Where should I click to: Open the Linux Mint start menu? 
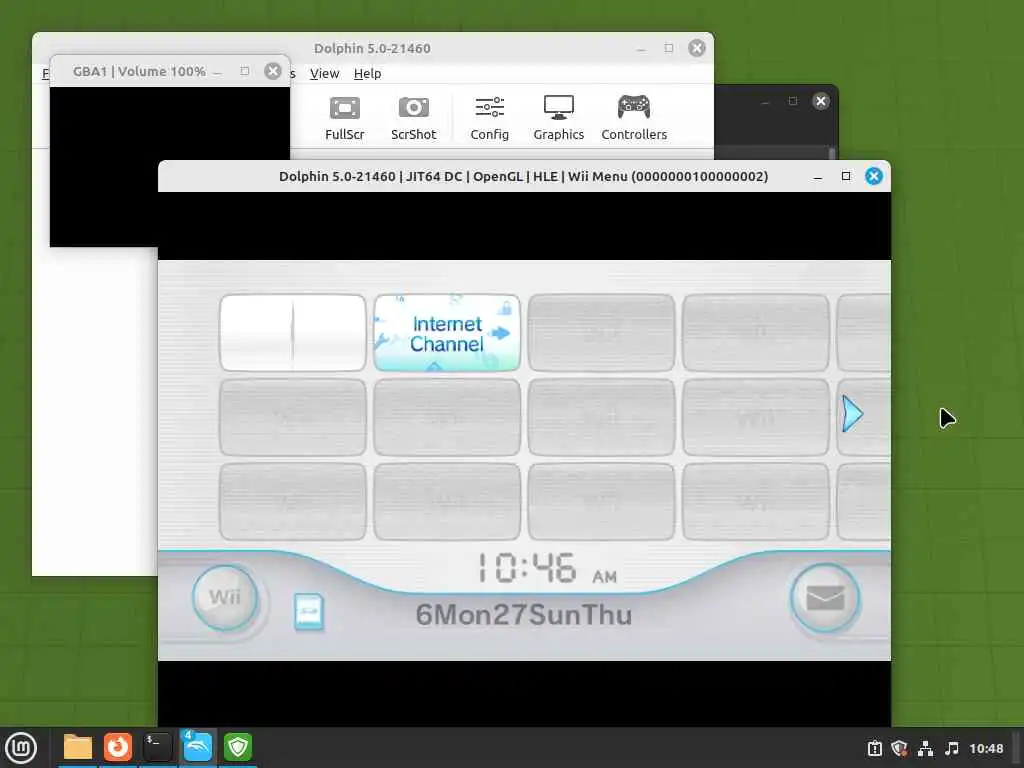(21, 748)
